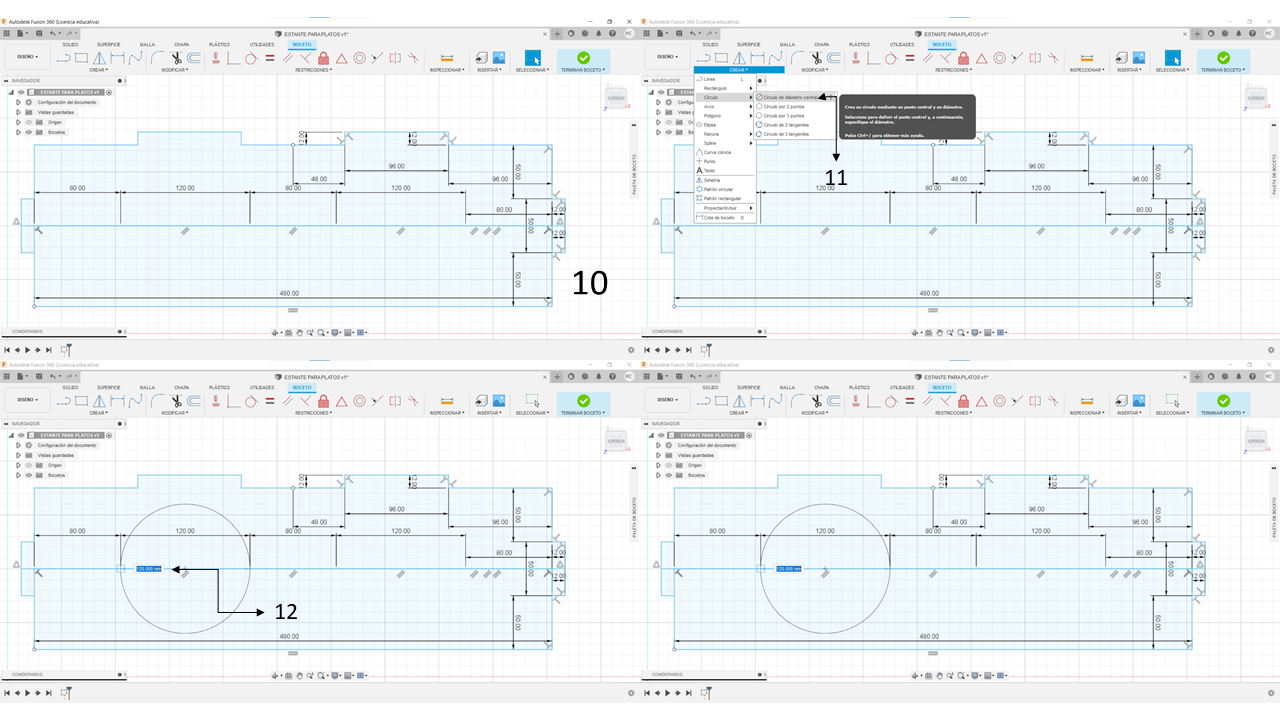Choose 'Círculo de 3 tangentes' in top-right menu

795,133
